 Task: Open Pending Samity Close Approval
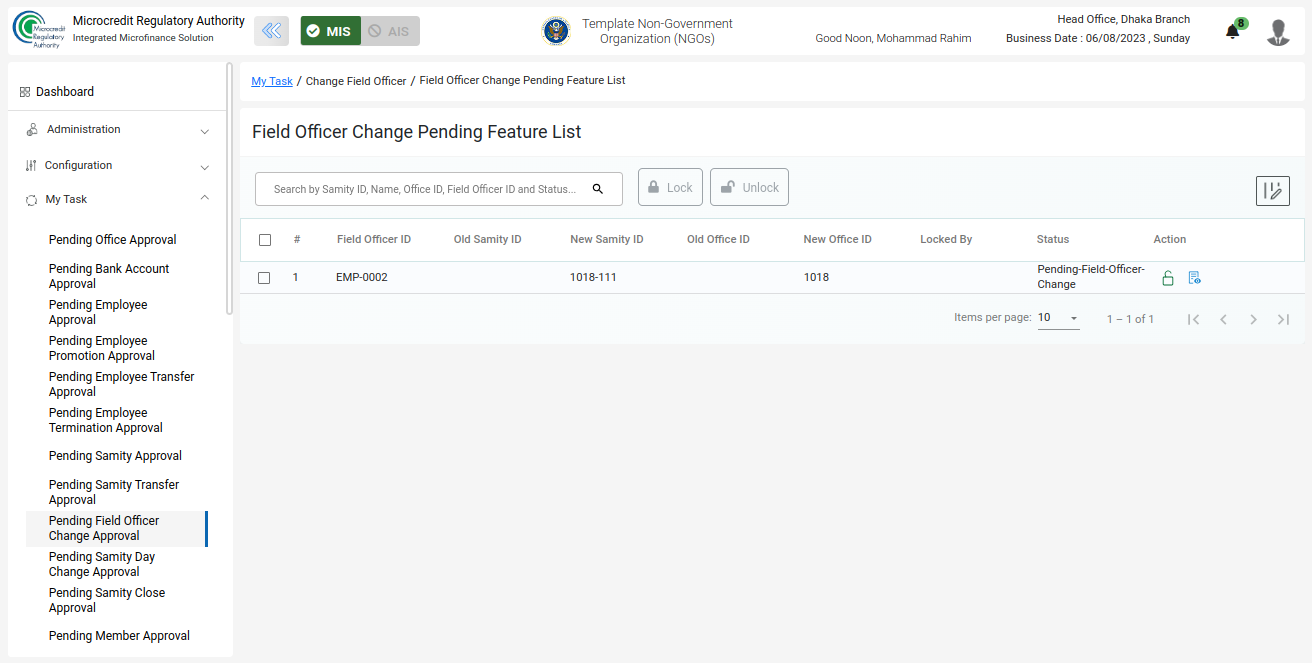[107, 600]
